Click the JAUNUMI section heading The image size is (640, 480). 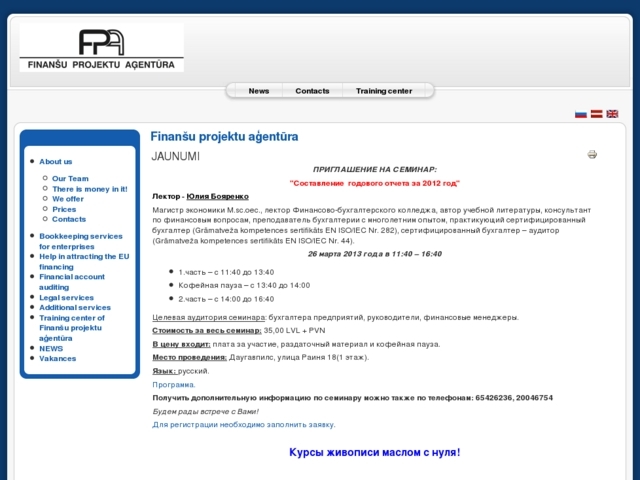tap(176, 156)
